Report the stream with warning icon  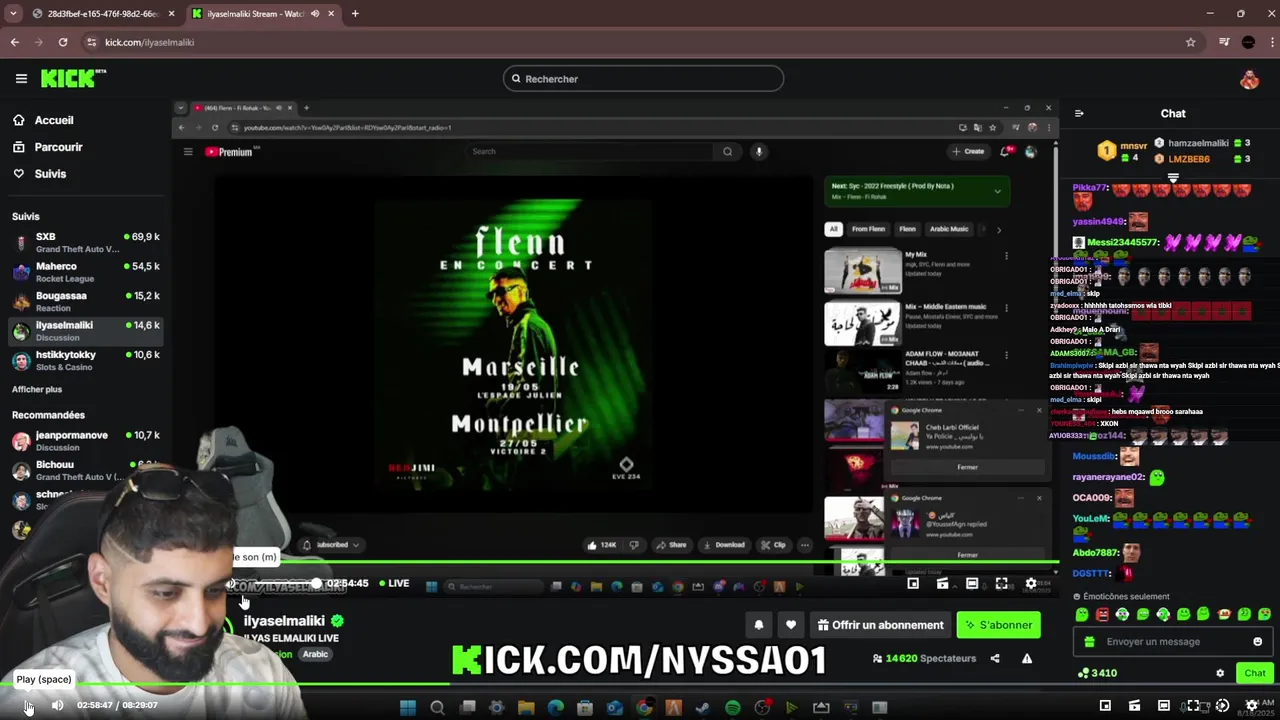pyautogui.click(x=1027, y=658)
